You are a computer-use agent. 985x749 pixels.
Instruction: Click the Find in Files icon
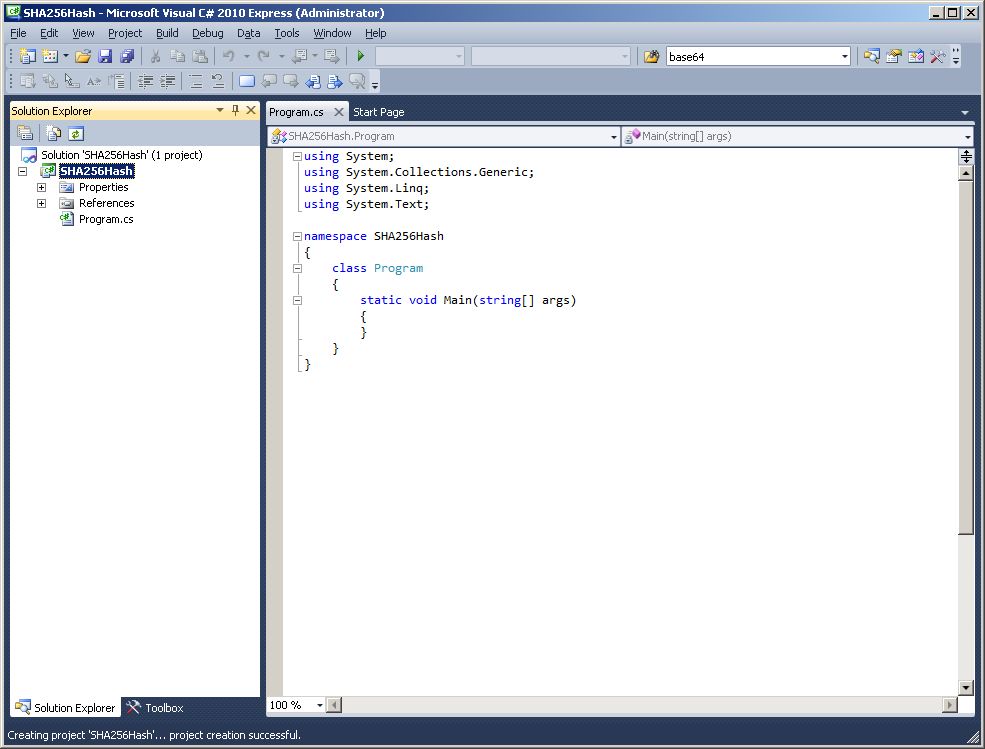click(x=651, y=56)
